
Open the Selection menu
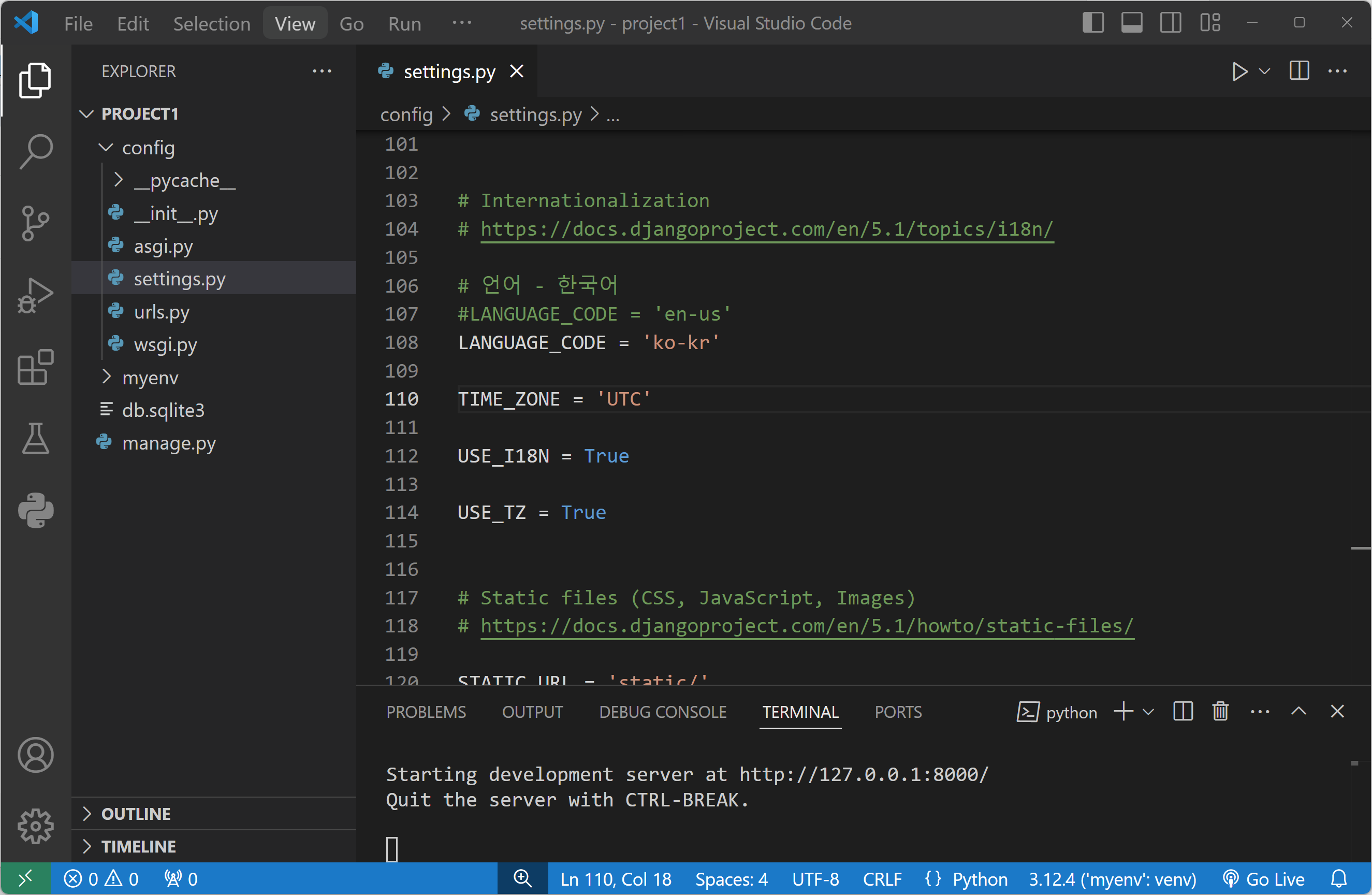pos(212,24)
